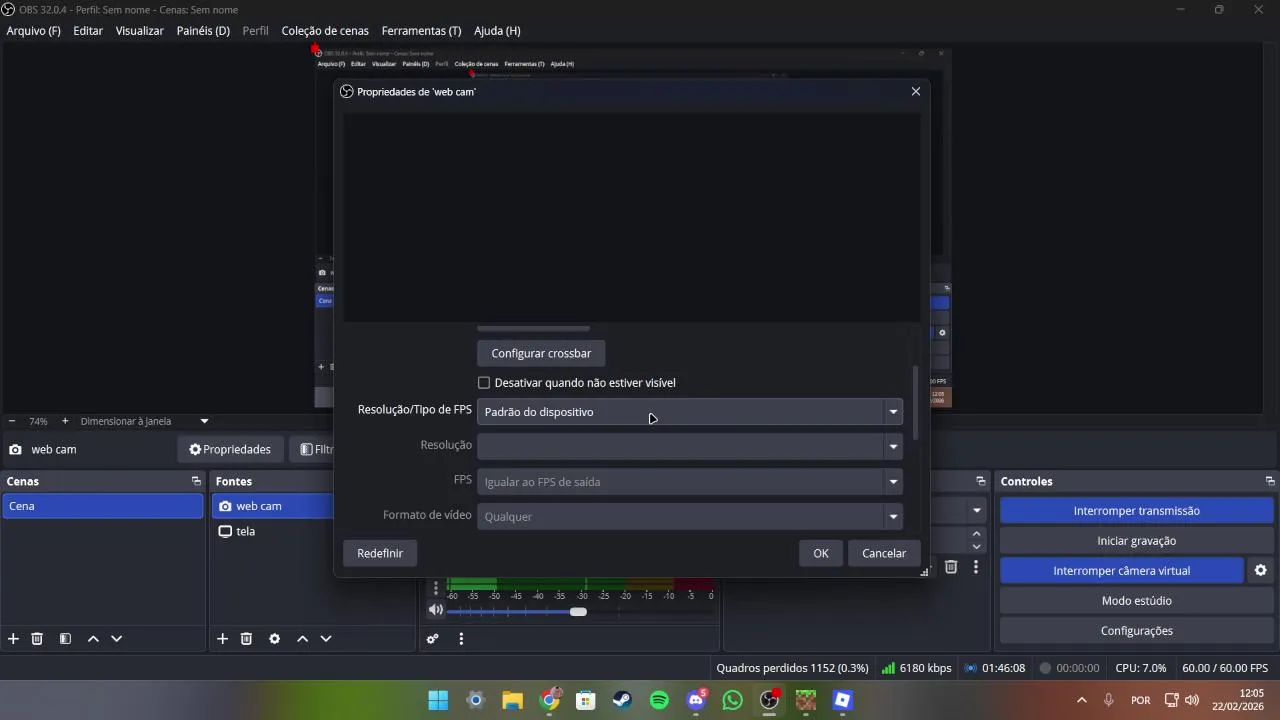Open Painéis menu
Screen dimensions: 1280x720
[x=203, y=31]
